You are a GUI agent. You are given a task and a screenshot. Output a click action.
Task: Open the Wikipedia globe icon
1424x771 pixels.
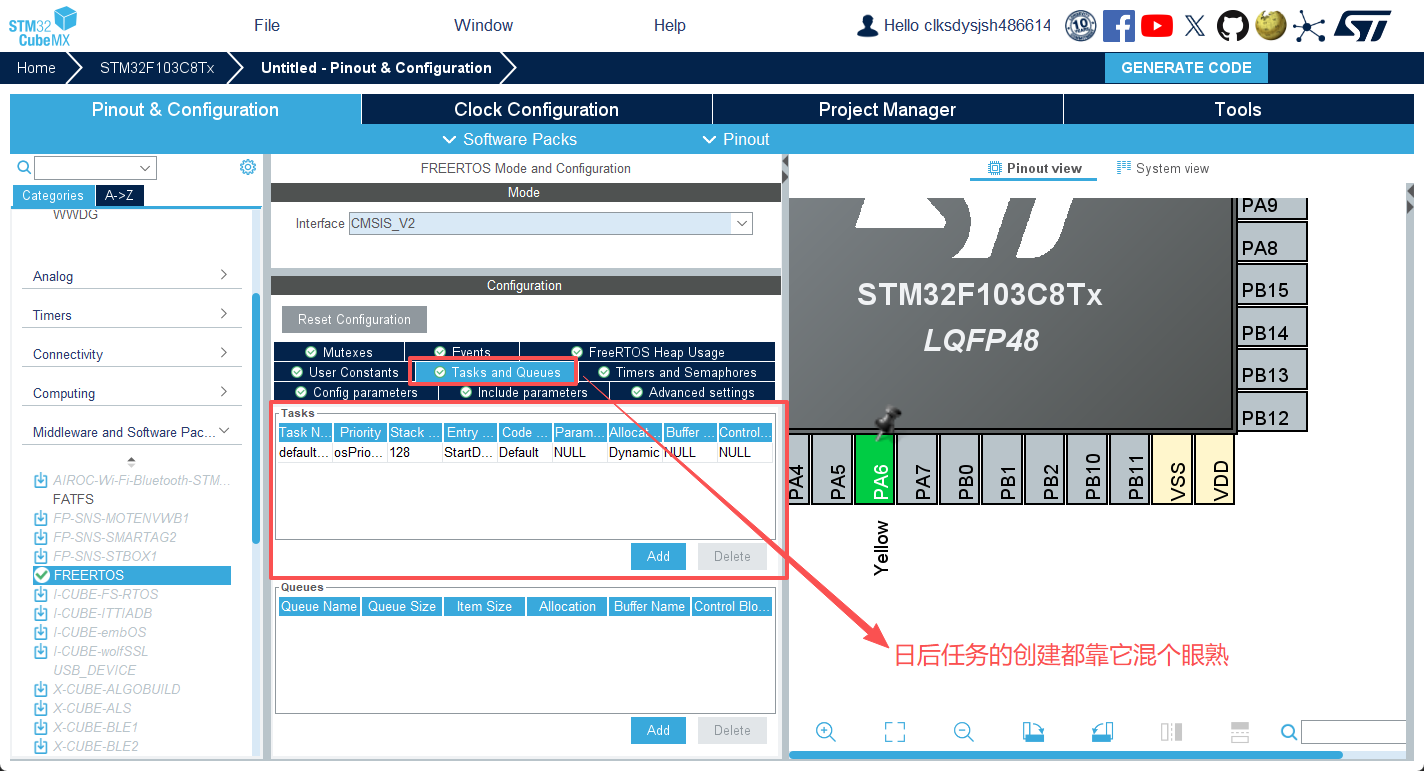click(x=1270, y=25)
